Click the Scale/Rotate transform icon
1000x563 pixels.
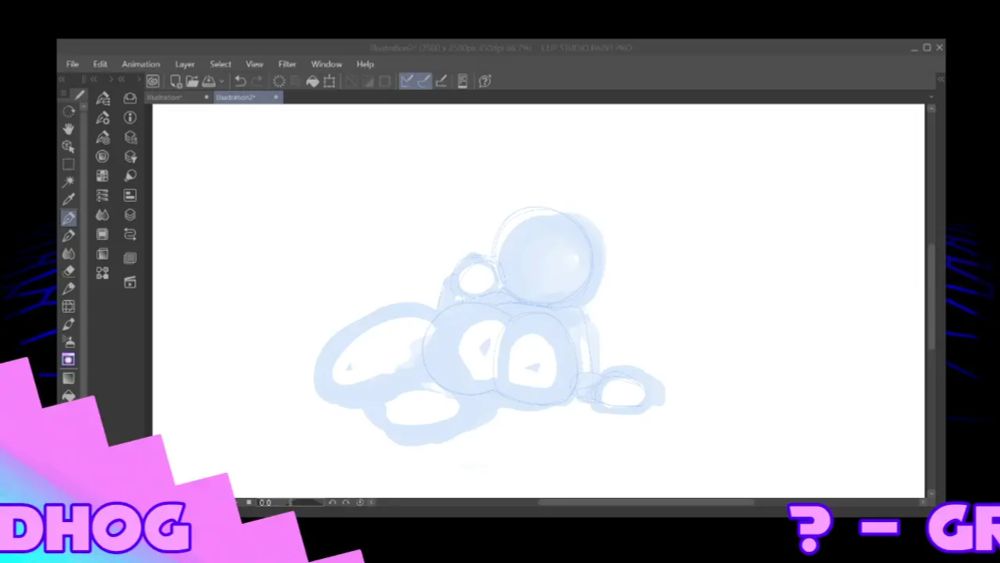coord(330,81)
